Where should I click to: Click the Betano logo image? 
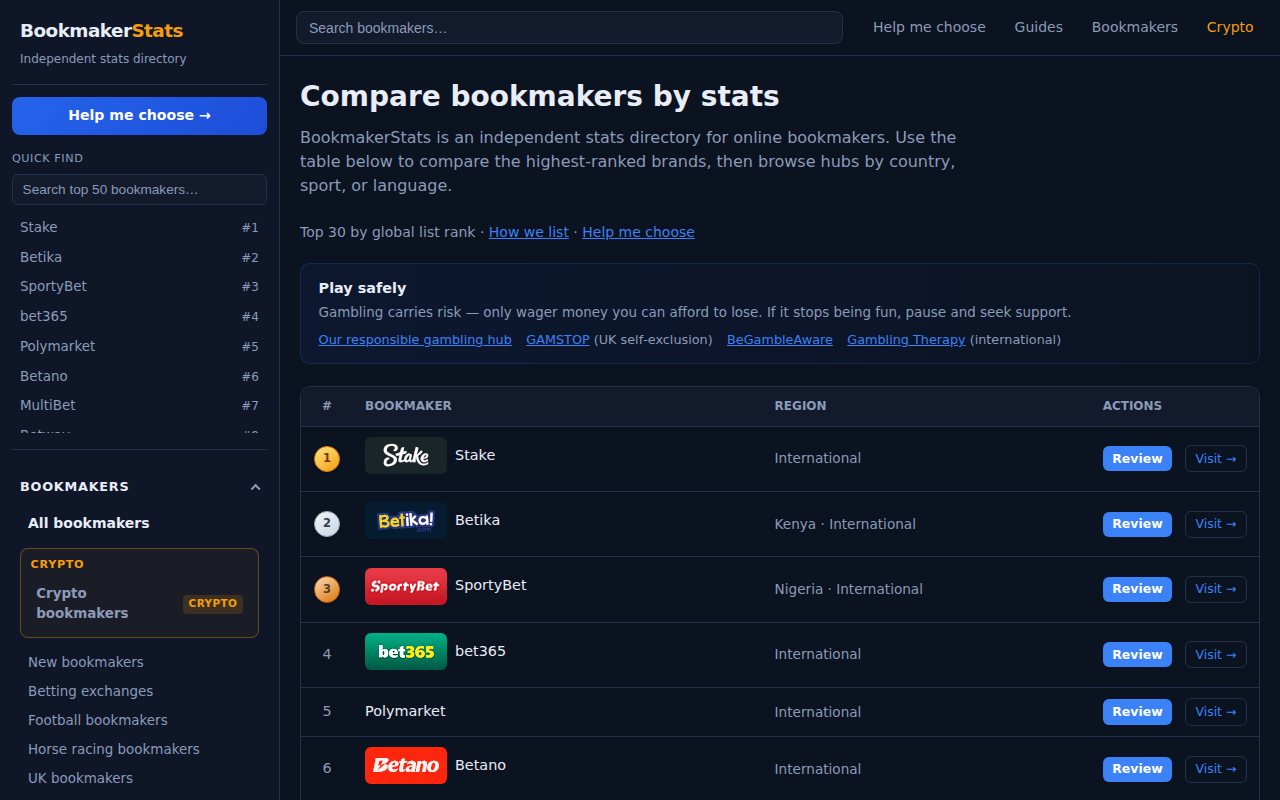click(406, 765)
